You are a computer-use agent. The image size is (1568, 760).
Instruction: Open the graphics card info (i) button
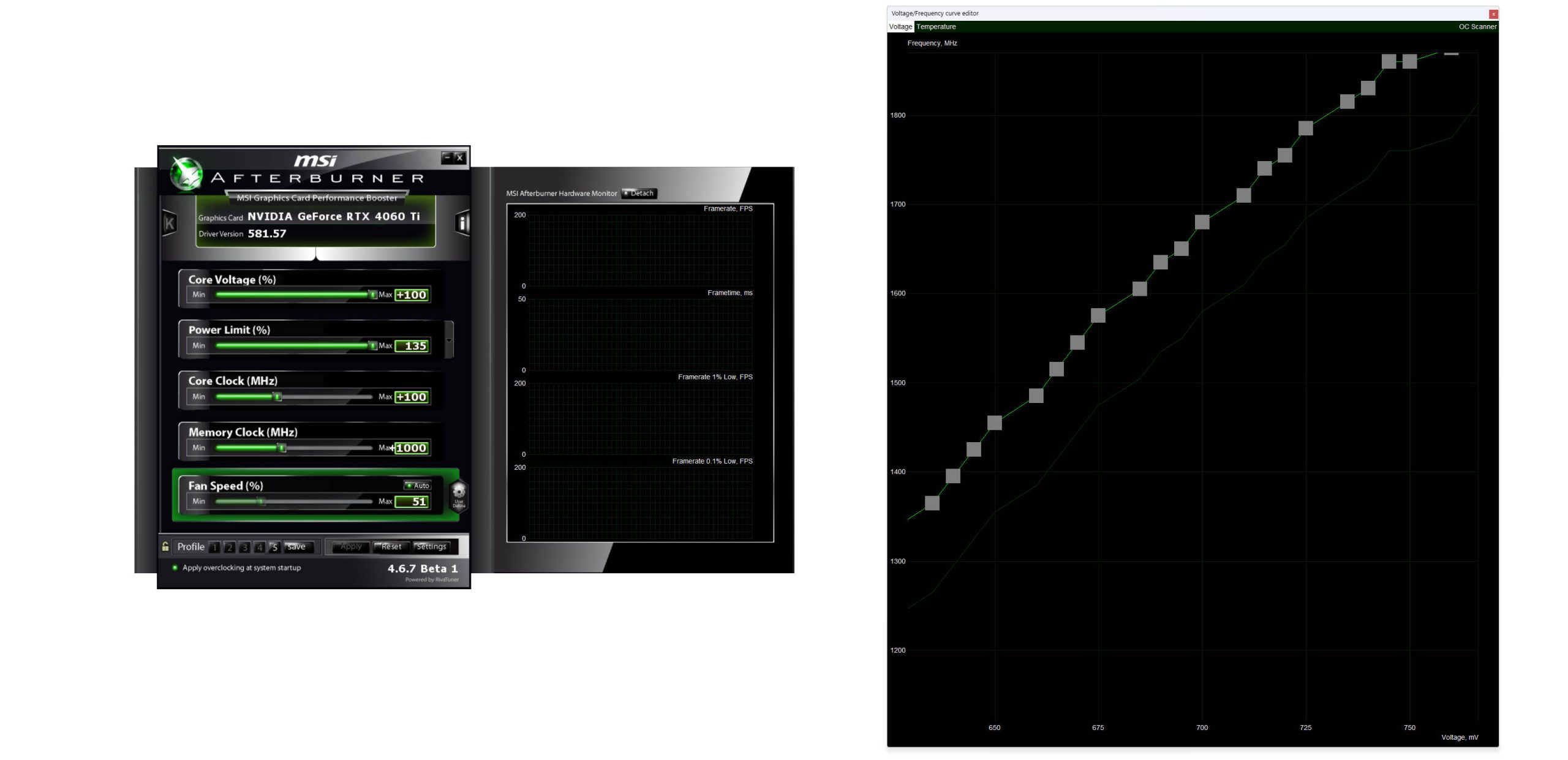[x=463, y=224]
